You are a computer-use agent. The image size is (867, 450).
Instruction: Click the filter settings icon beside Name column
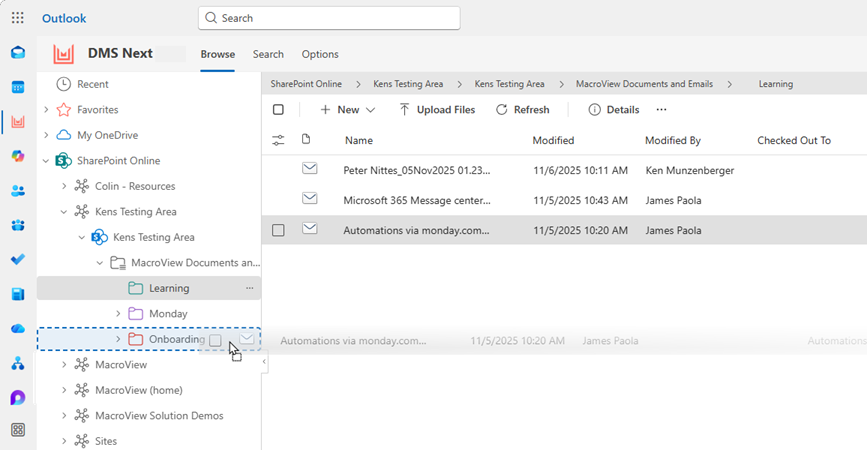coord(278,141)
